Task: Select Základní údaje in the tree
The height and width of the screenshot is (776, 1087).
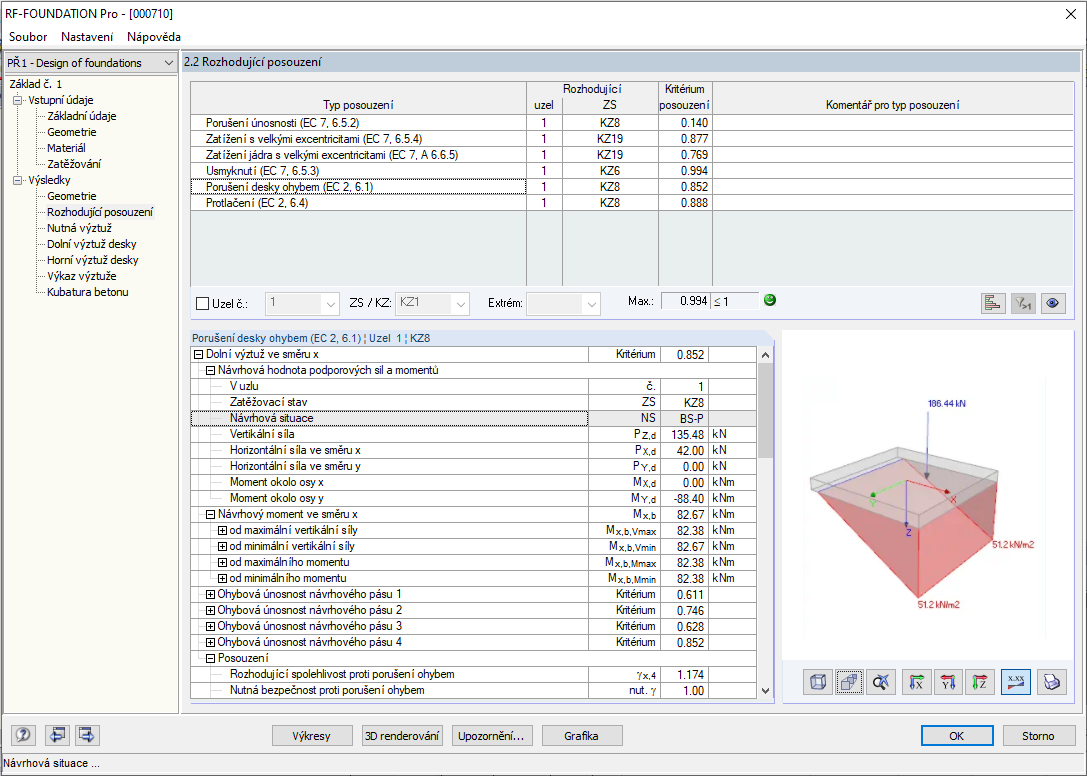Action: [x=82, y=116]
